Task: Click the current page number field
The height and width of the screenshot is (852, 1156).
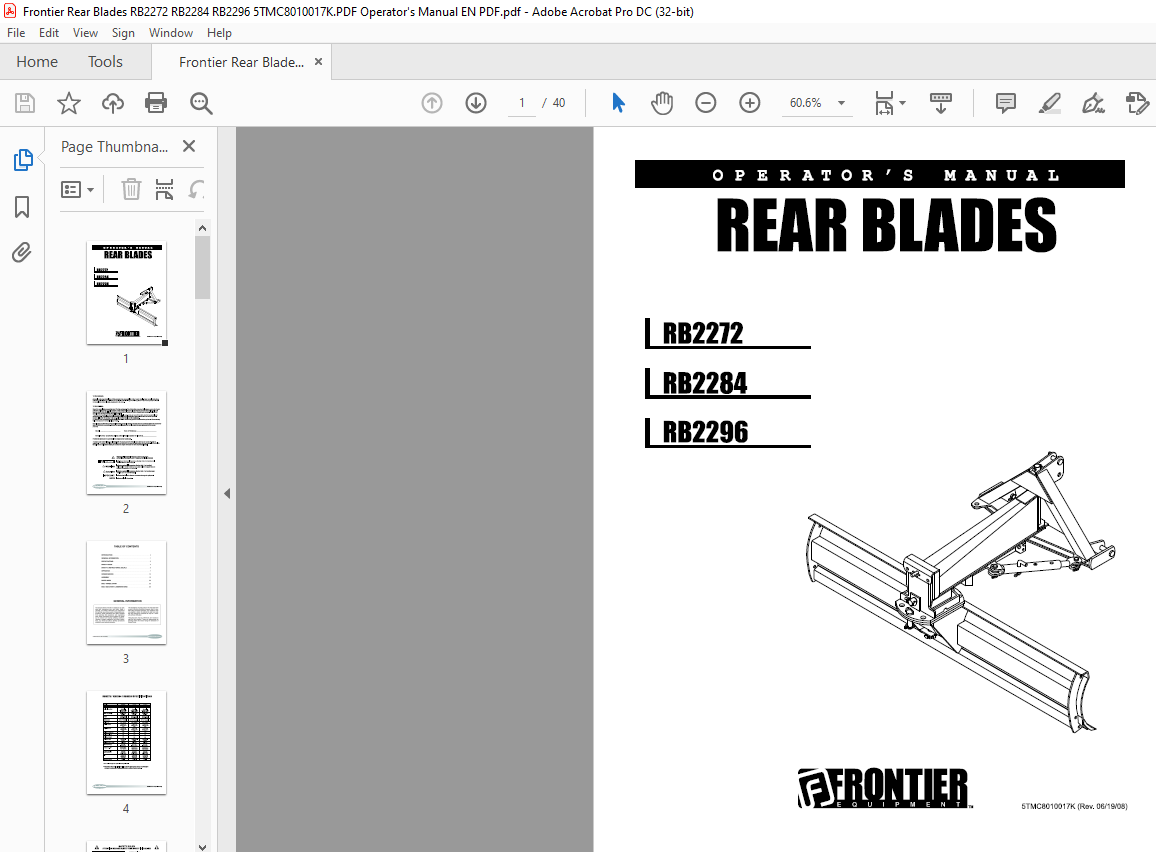Action: point(522,103)
